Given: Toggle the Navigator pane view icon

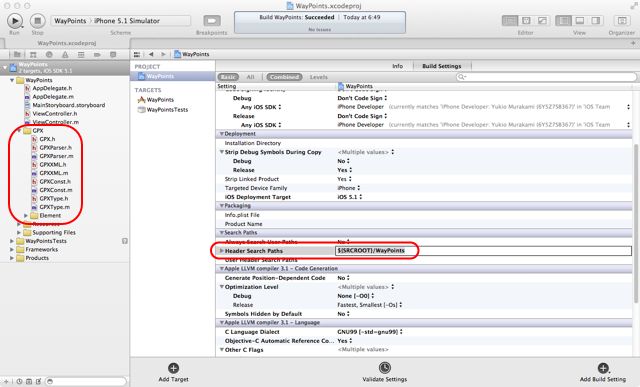Looking at the screenshot, I should pos(564,20).
